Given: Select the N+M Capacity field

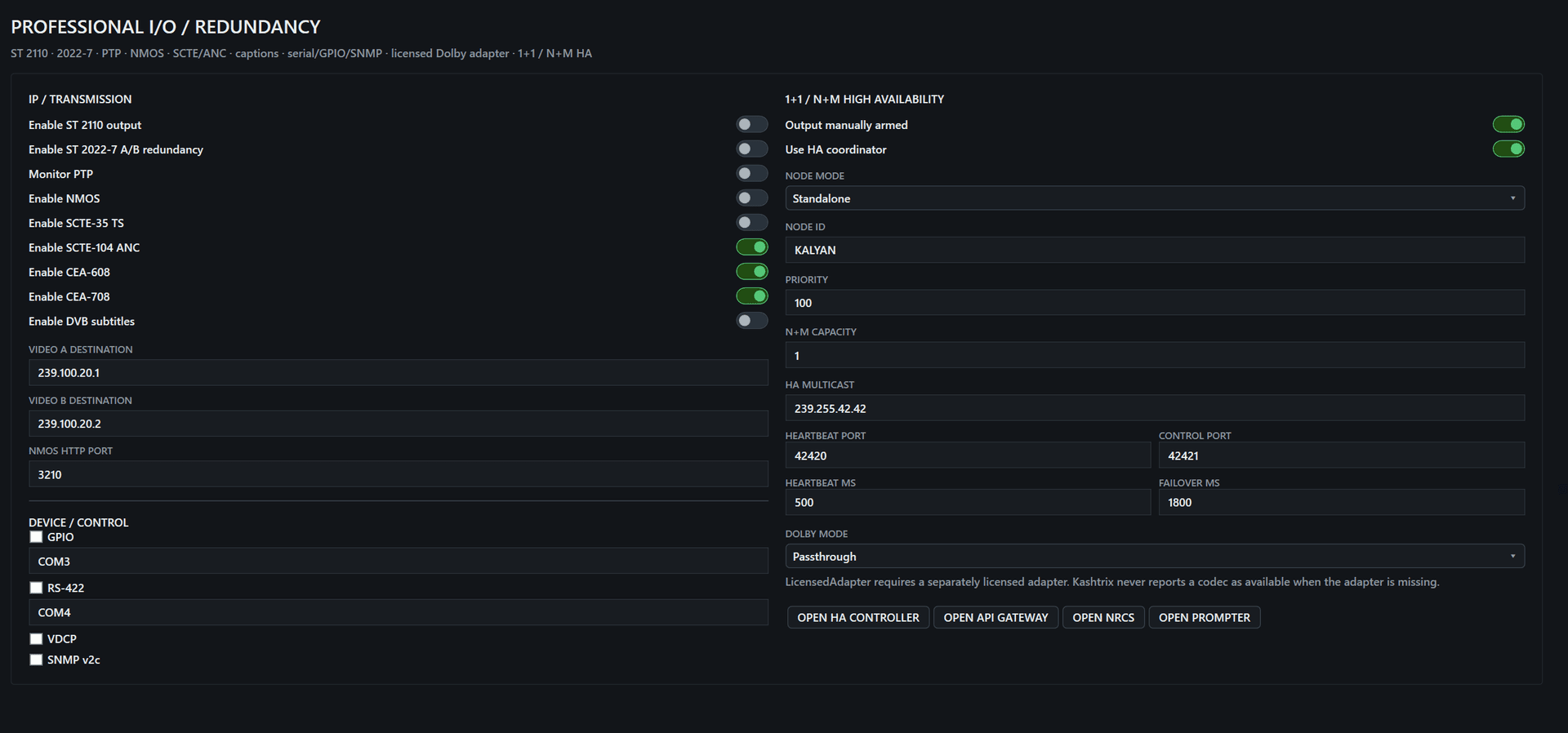Looking at the screenshot, I should [x=1155, y=355].
